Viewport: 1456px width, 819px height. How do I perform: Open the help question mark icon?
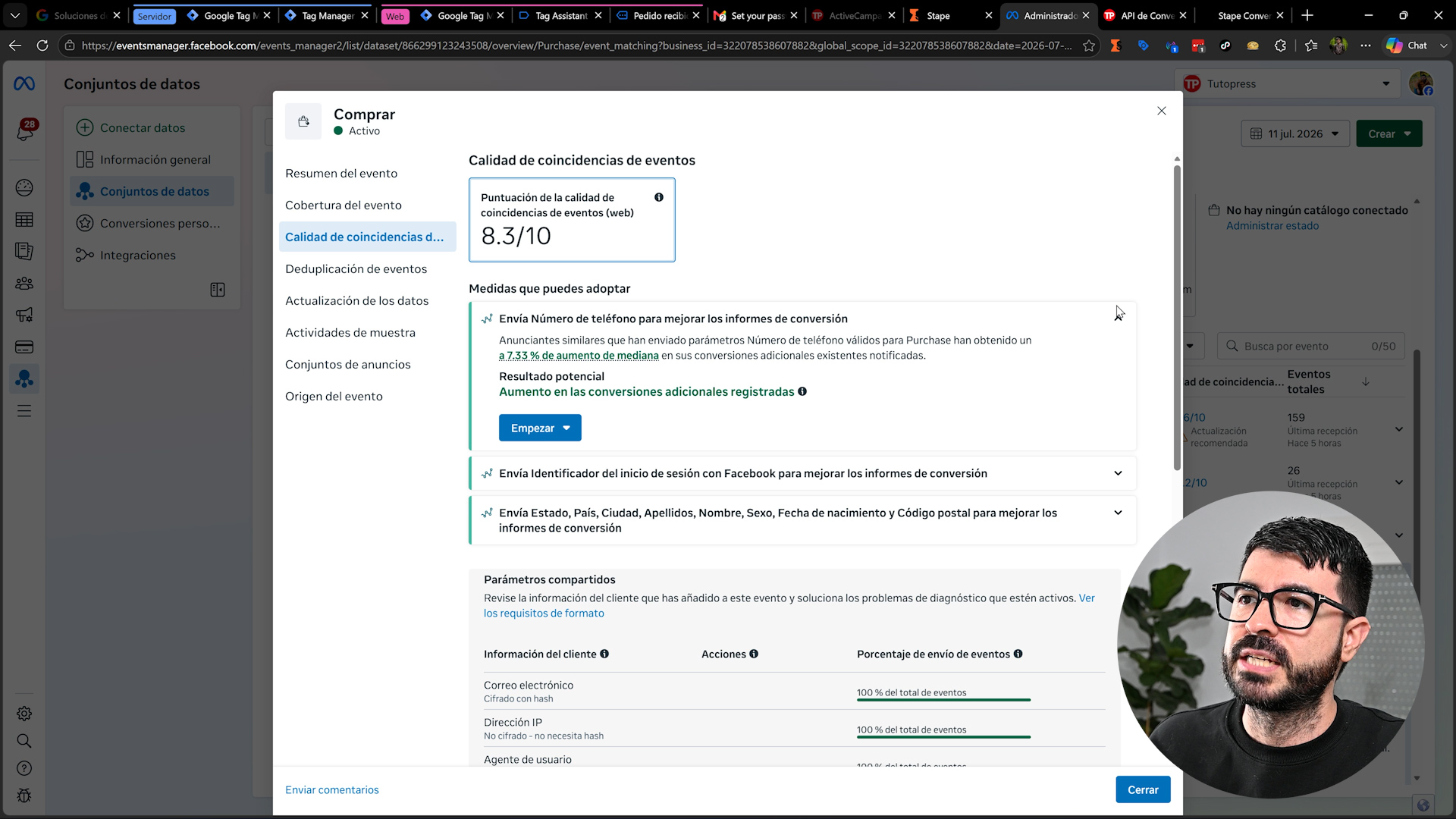24,768
